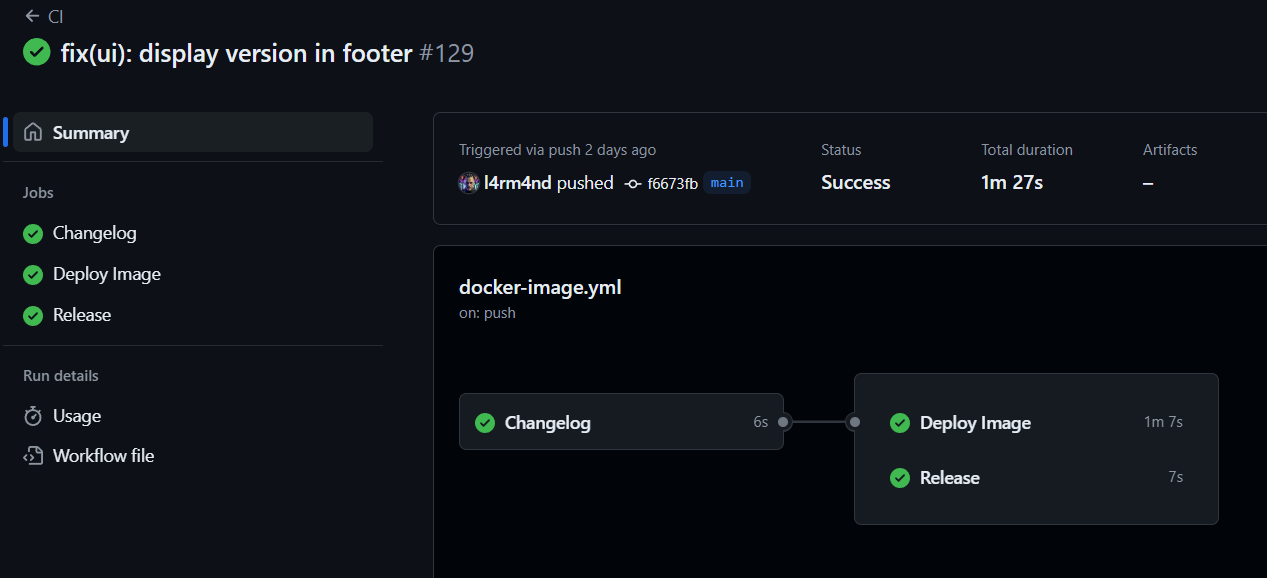Click the home icon on Summary
The image size is (1267, 578).
35,132
